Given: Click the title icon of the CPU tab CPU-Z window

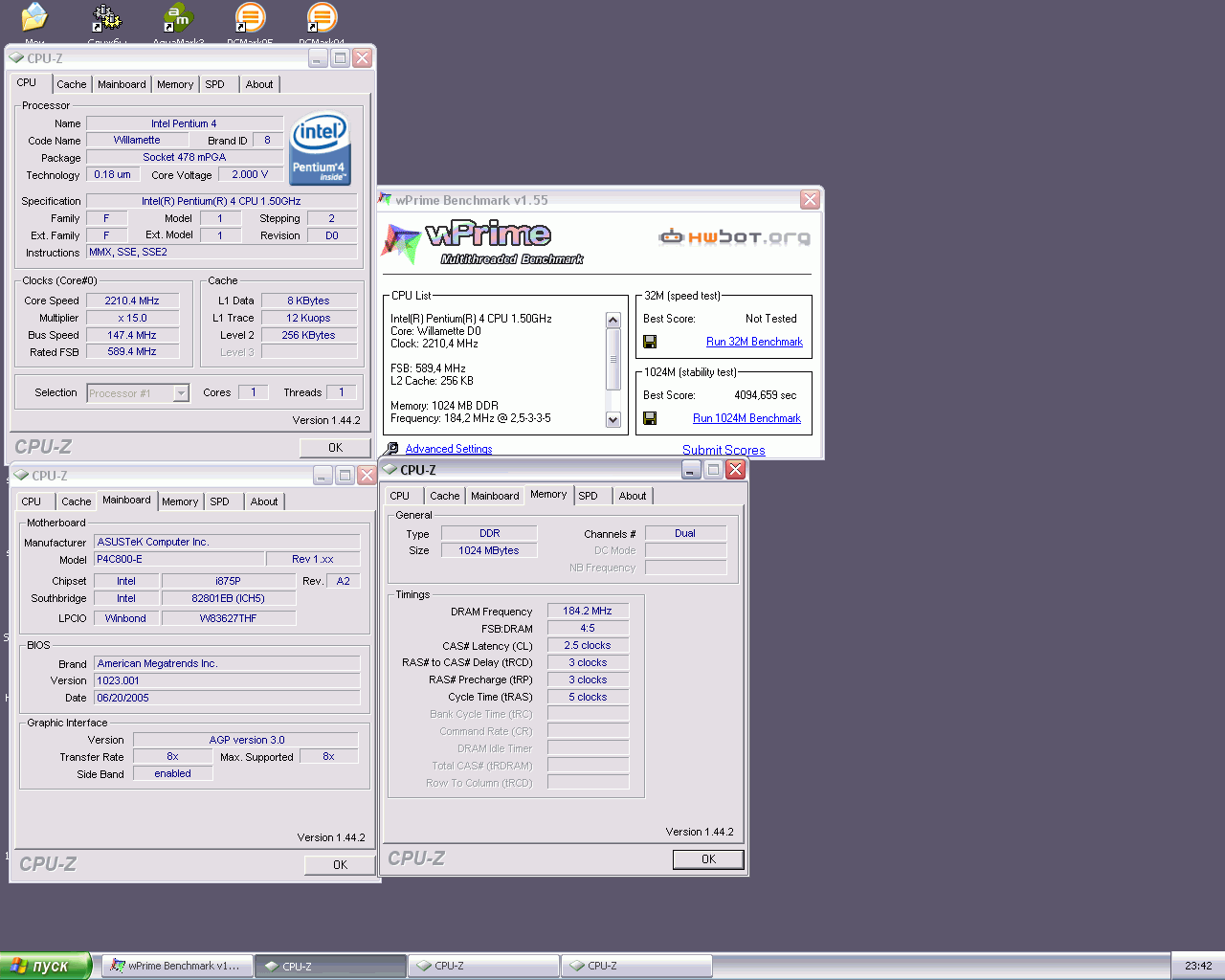Looking at the screenshot, I should tap(16, 57).
